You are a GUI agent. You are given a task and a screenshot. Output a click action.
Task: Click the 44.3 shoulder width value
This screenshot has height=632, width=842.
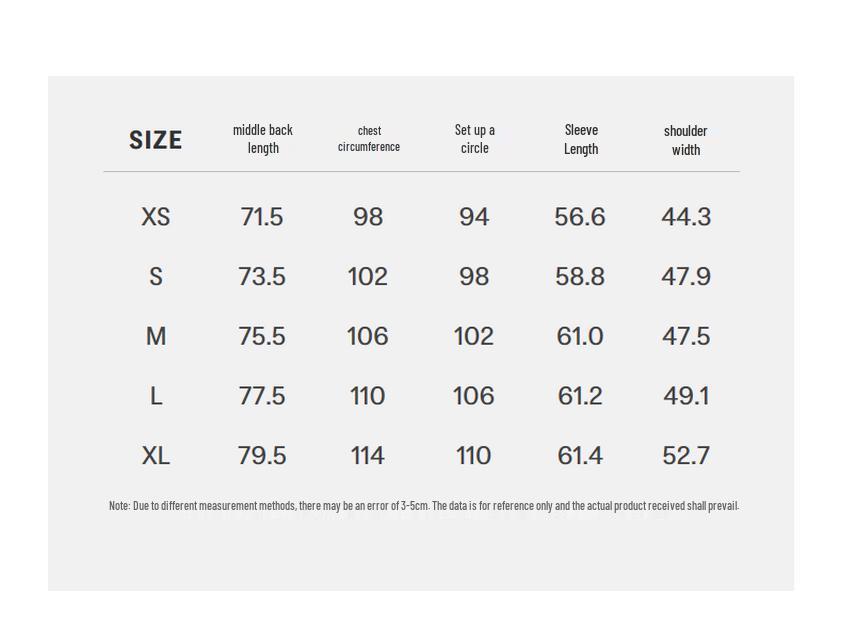[686, 217]
